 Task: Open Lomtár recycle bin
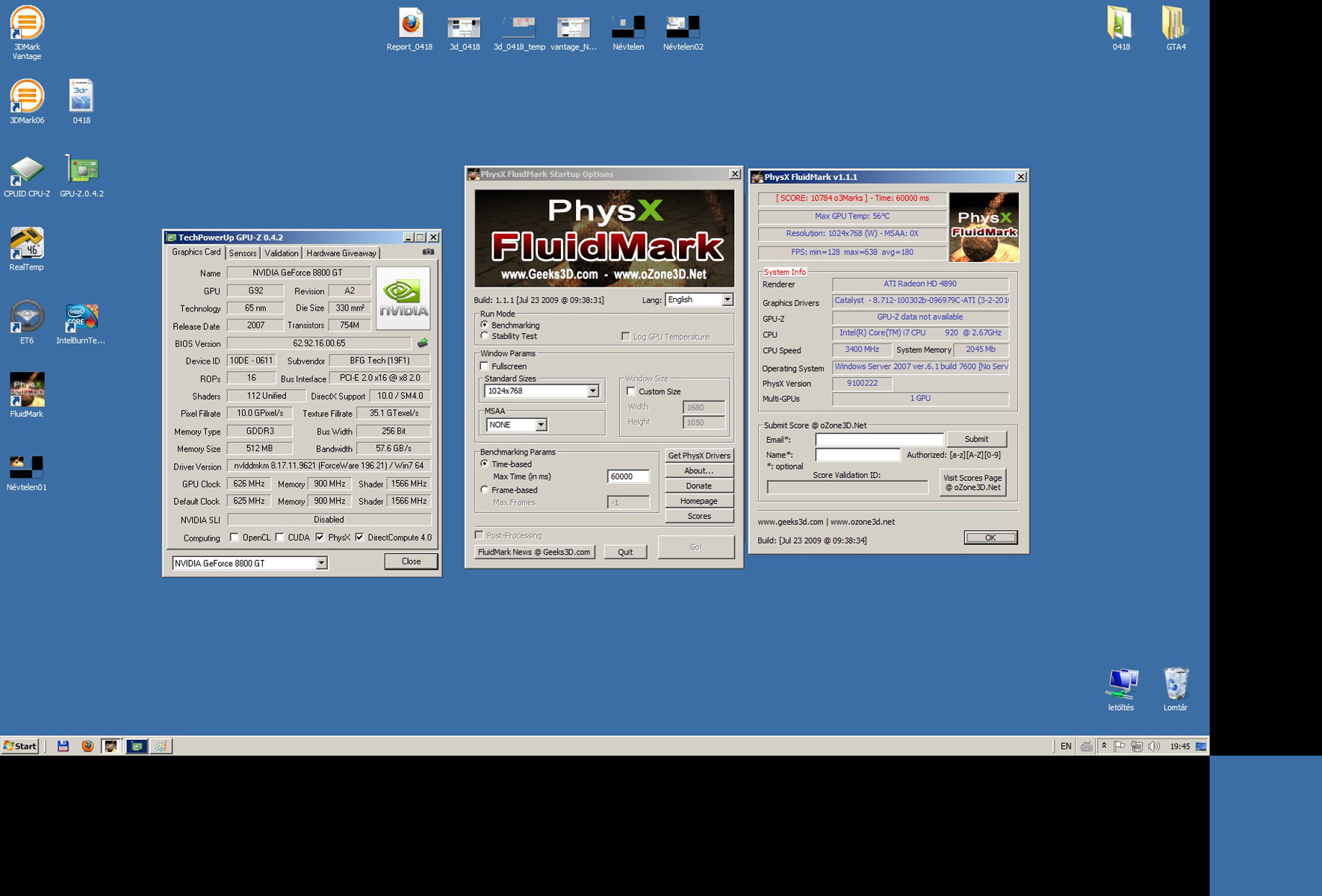click(x=1176, y=689)
